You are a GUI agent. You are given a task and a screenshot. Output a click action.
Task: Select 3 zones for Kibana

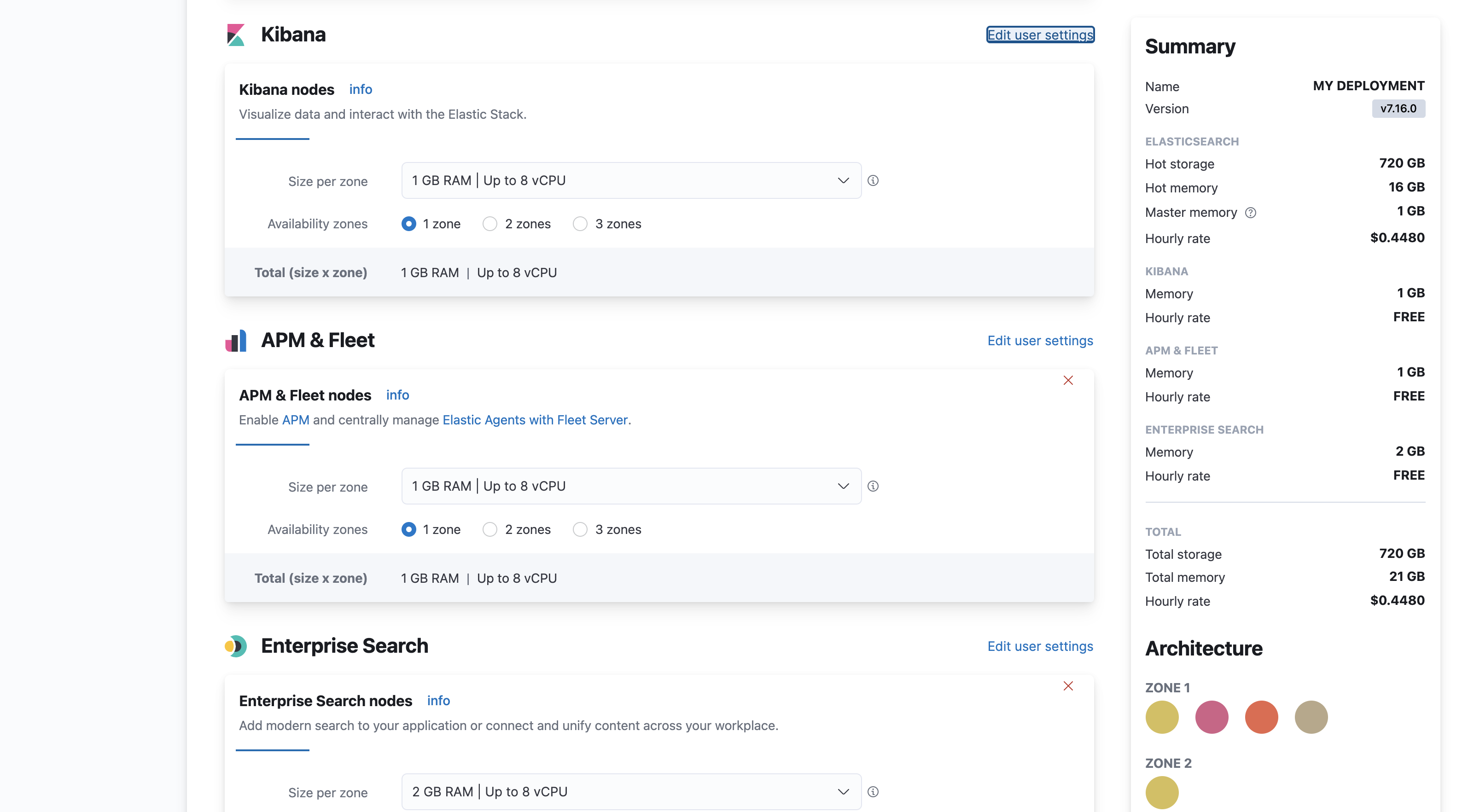[580, 224]
